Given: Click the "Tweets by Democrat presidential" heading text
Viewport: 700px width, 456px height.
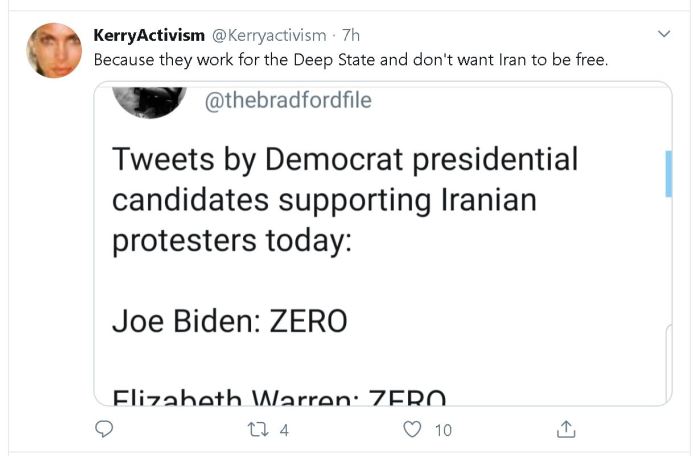Looking at the screenshot, I should [345, 160].
